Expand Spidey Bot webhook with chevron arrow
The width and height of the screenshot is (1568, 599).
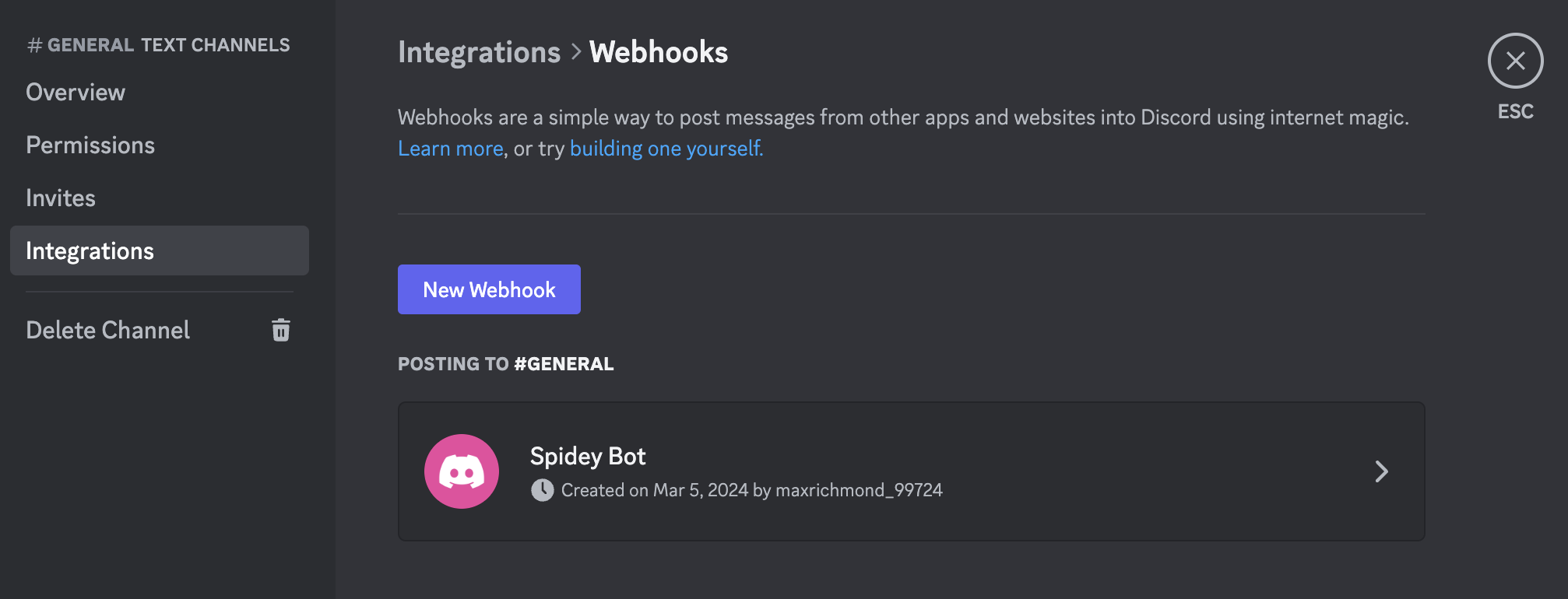(x=1381, y=471)
